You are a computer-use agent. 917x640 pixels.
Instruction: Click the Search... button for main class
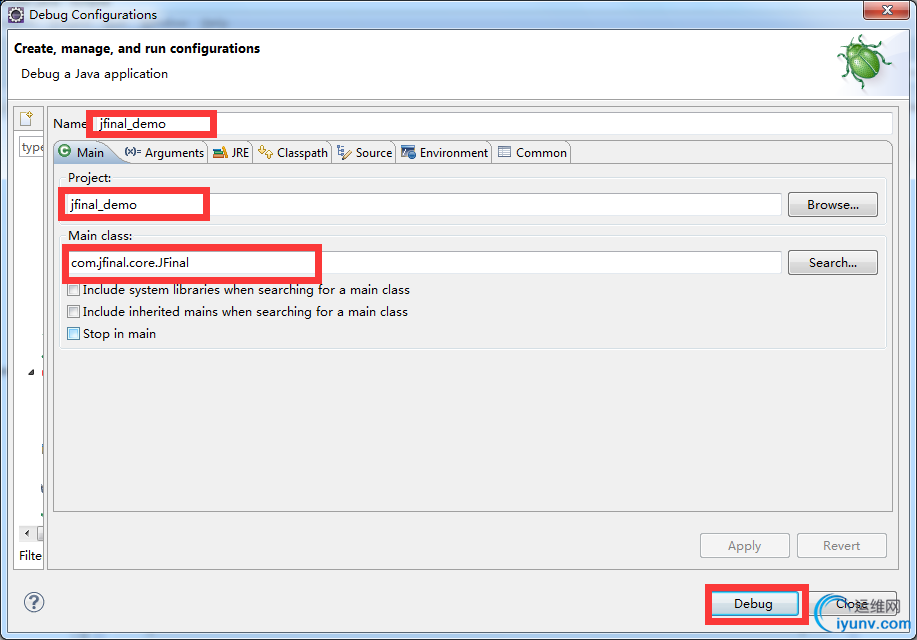pyautogui.click(x=833, y=263)
